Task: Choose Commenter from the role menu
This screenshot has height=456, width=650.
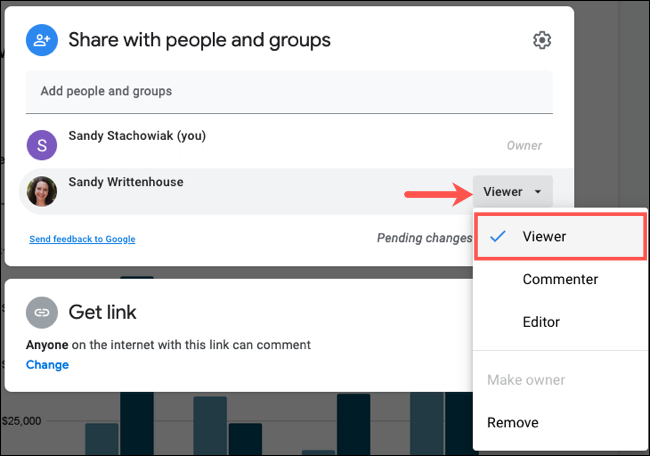Action: [x=560, y=280]
